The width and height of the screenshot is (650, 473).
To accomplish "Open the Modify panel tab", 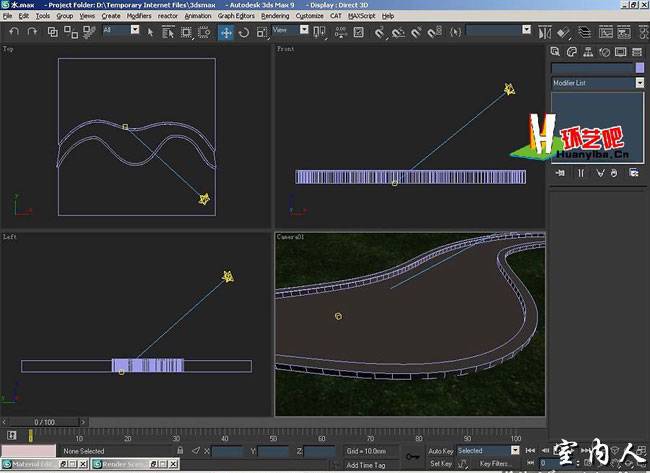I will pos(571,51).
